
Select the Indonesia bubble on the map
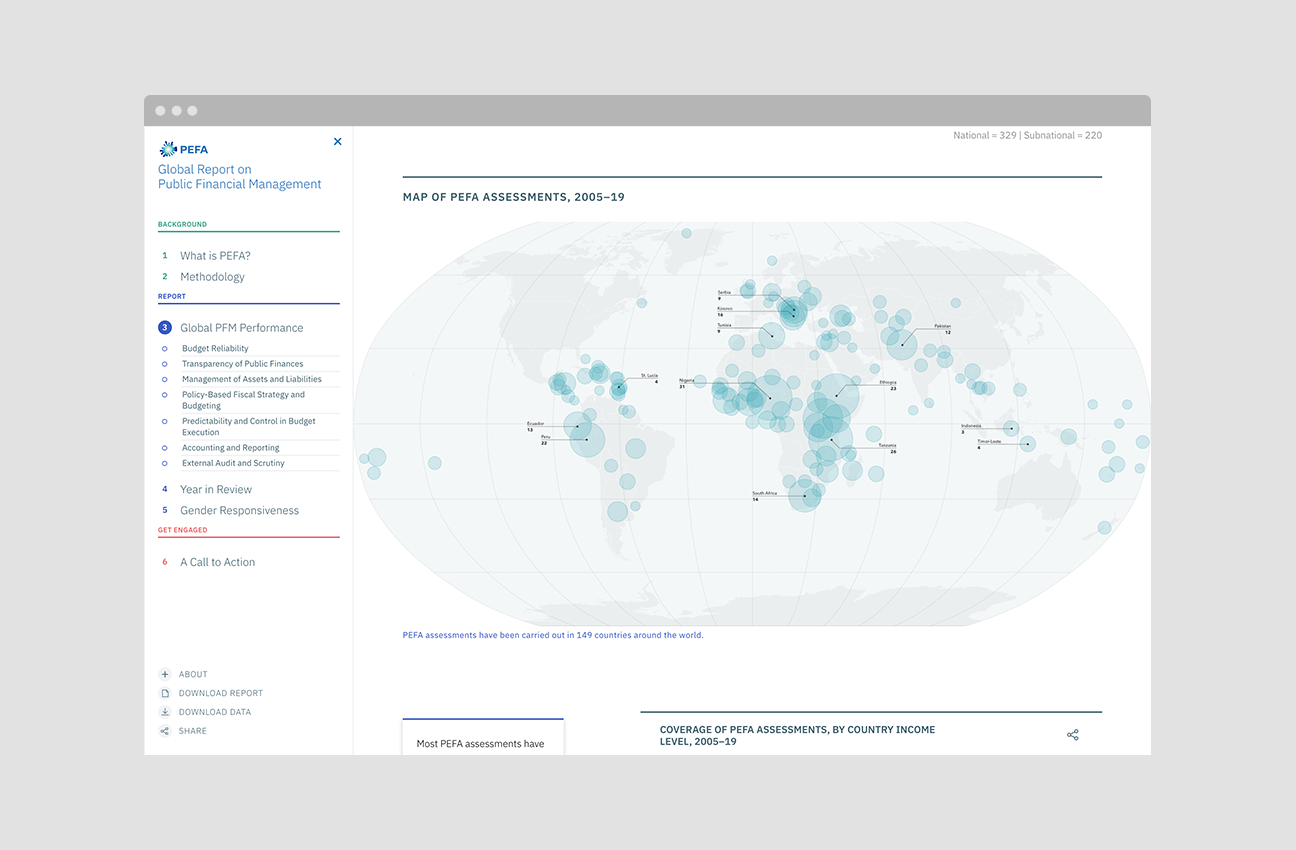(x=1011, y=429)
